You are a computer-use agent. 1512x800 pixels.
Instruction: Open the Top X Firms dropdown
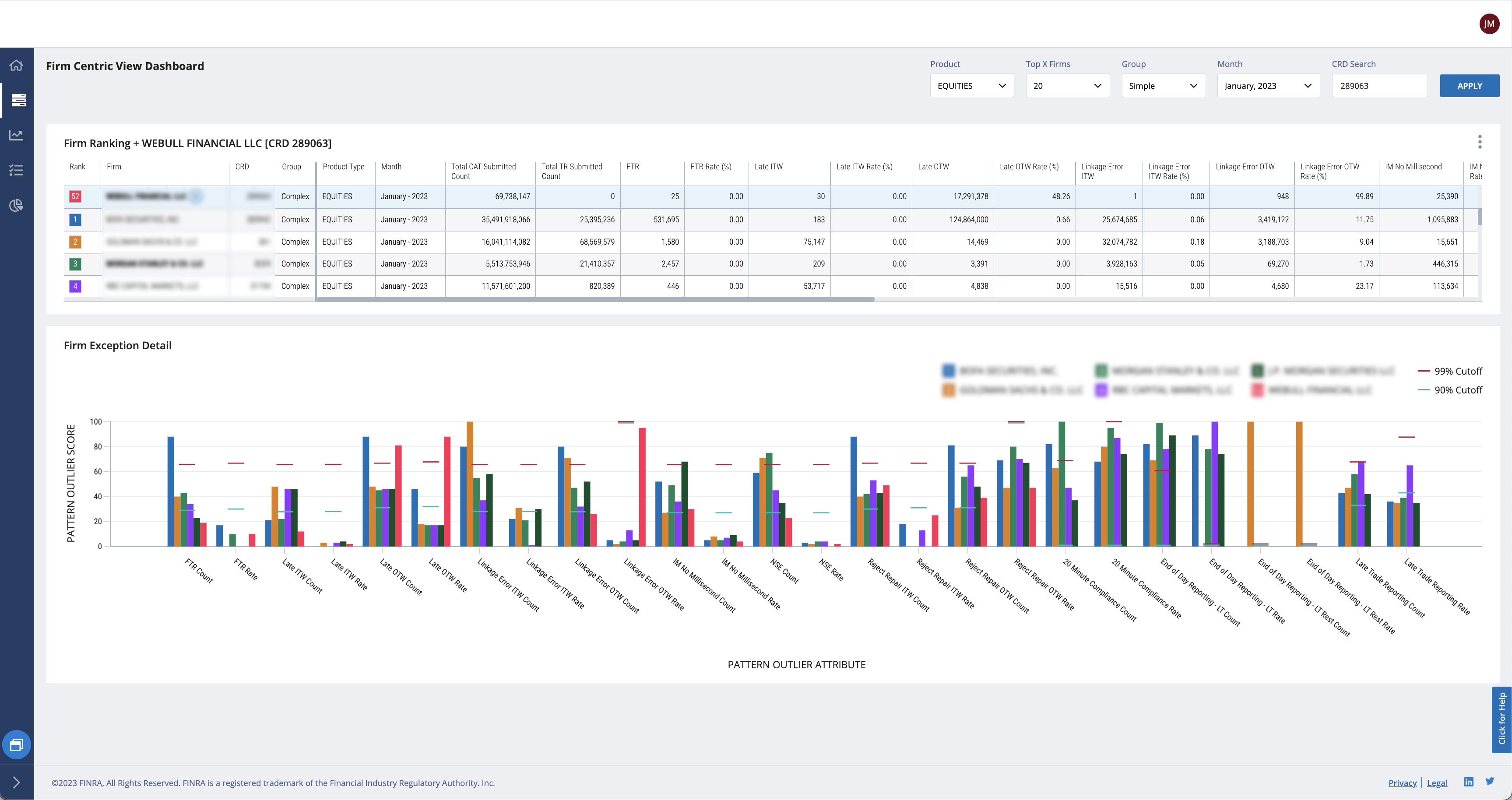[x=1067, y=86]
